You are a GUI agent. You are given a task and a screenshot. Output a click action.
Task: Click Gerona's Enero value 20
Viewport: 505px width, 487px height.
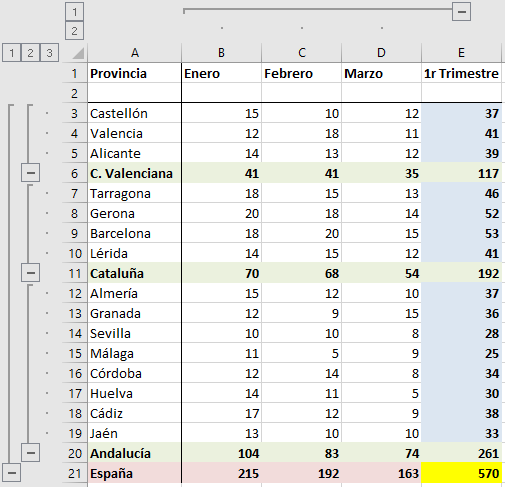tap(221, 213)
